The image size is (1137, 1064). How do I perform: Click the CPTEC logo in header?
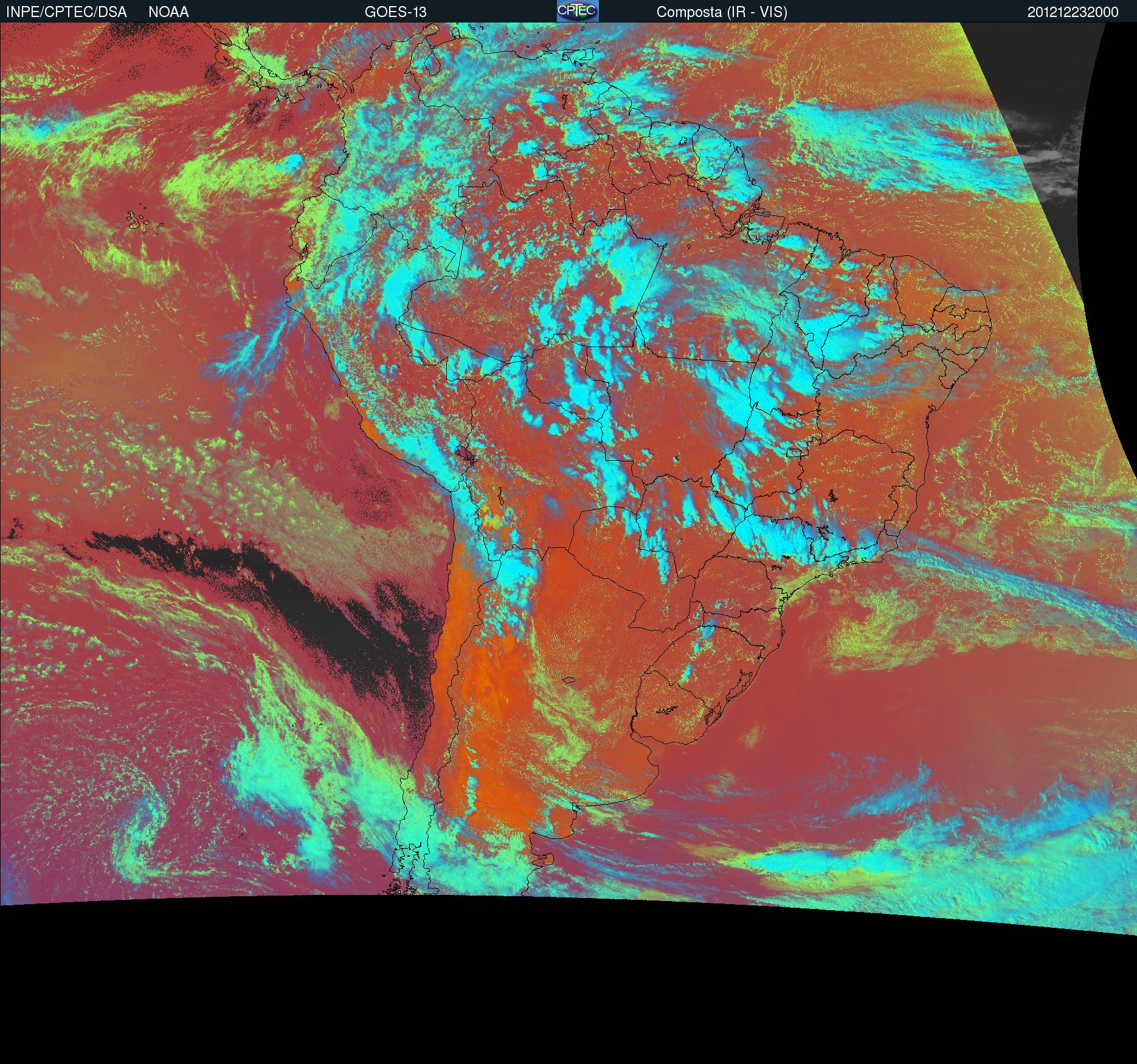click(577, 11)
